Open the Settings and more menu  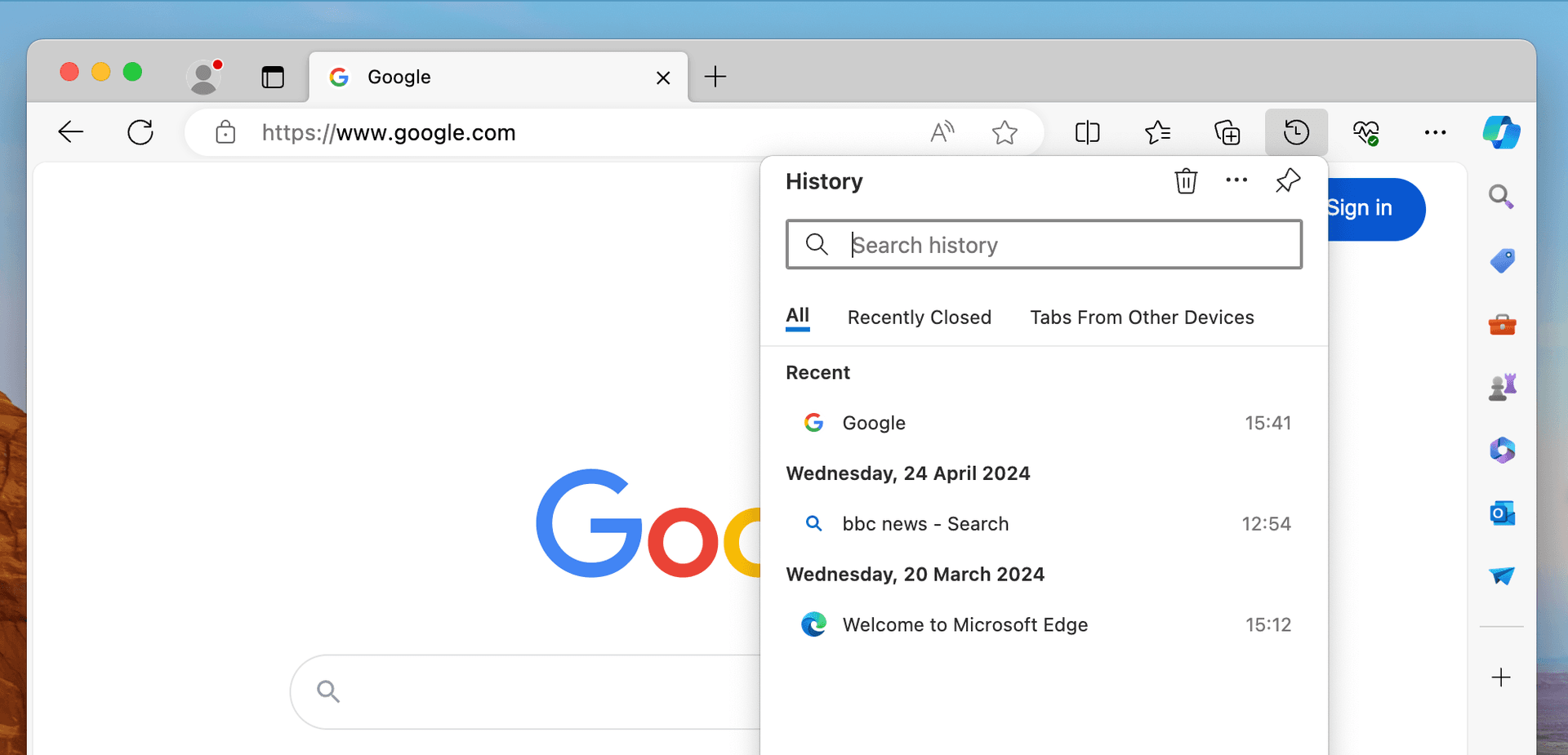(1435, 131)
